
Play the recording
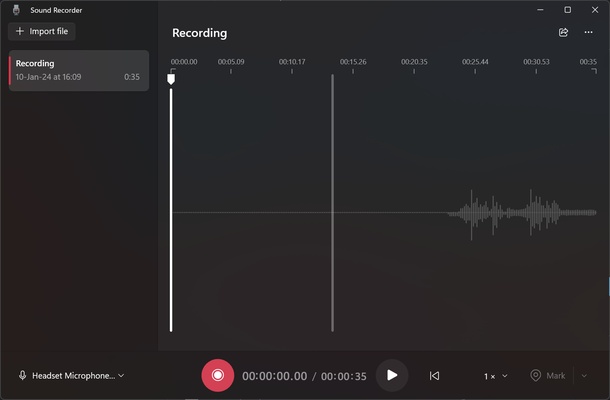tap(392, 375)
